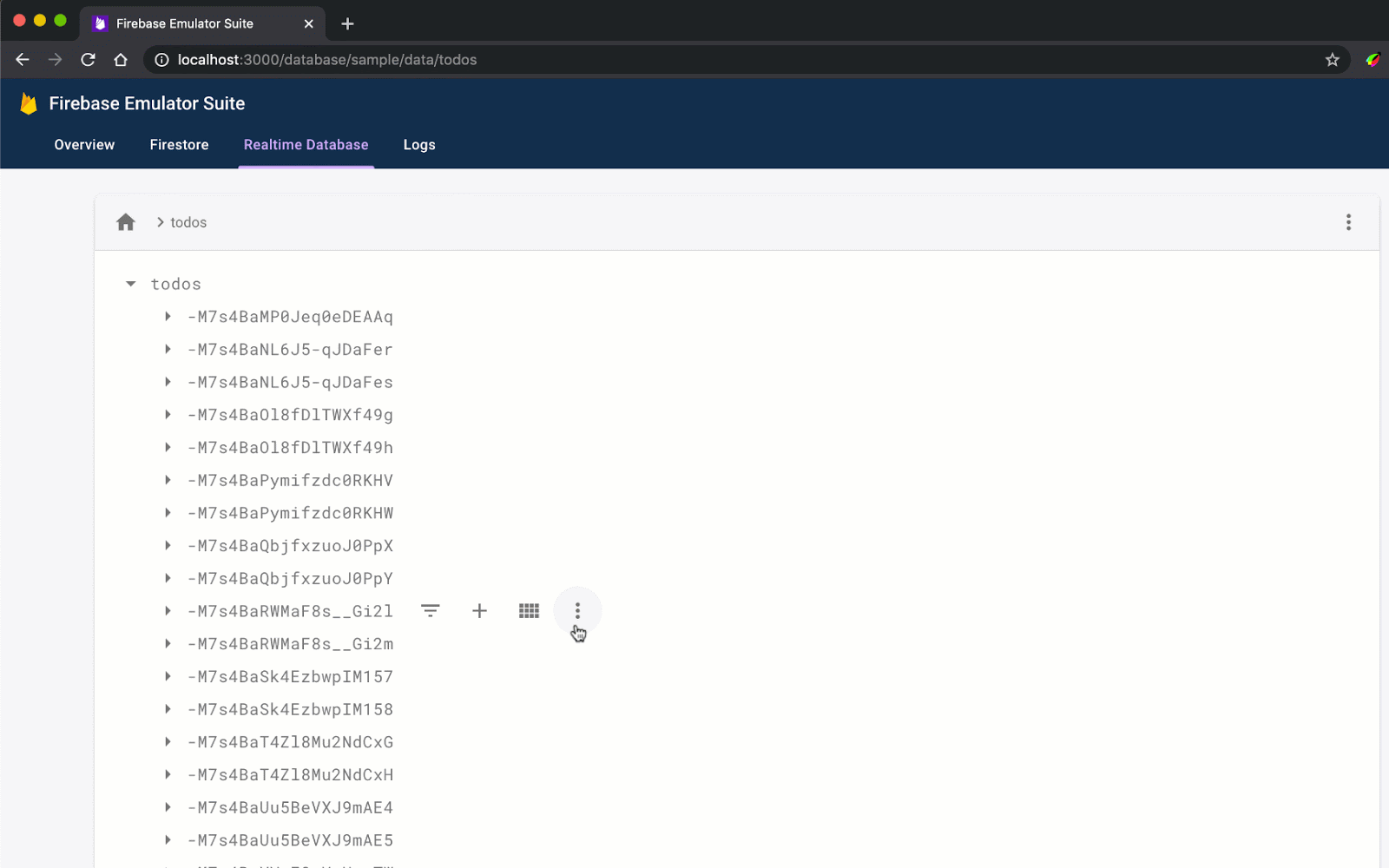The height and width of the screenshot is (868, 1389).
Task: Expand node -M7s4BaPymifzdc0RKHW
Action: click(x=168, y=513)
